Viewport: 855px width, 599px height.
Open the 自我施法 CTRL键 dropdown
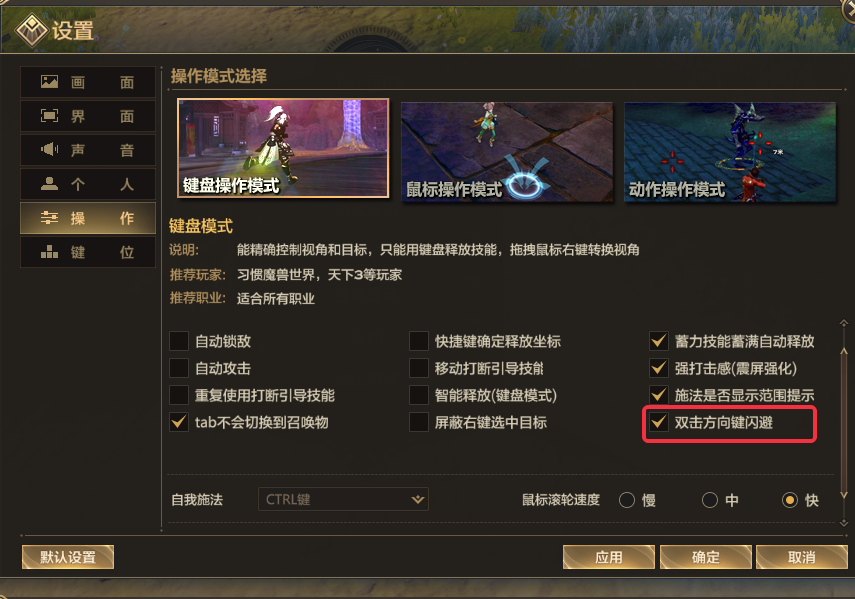coord(343,499)
